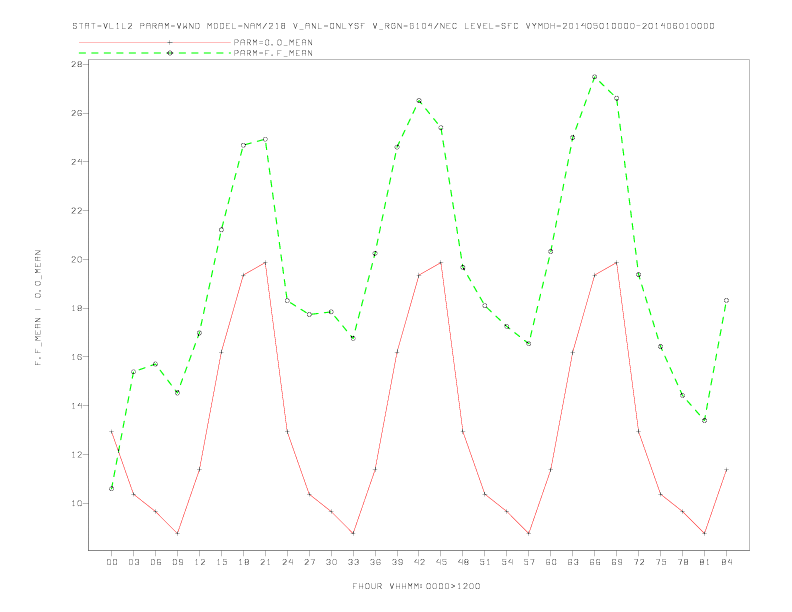Click x-axis tick label 45
The height and width of the screenshot is (612, 792).
click(x=441, y=562)
